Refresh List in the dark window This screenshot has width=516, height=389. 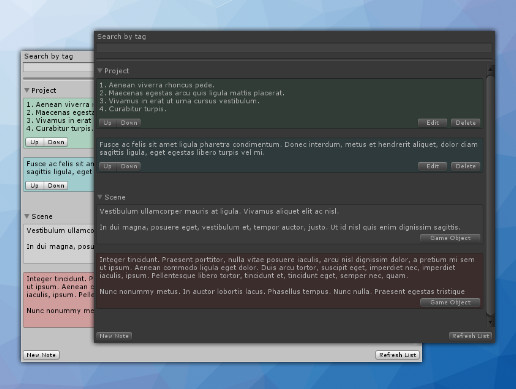(470, 336)
